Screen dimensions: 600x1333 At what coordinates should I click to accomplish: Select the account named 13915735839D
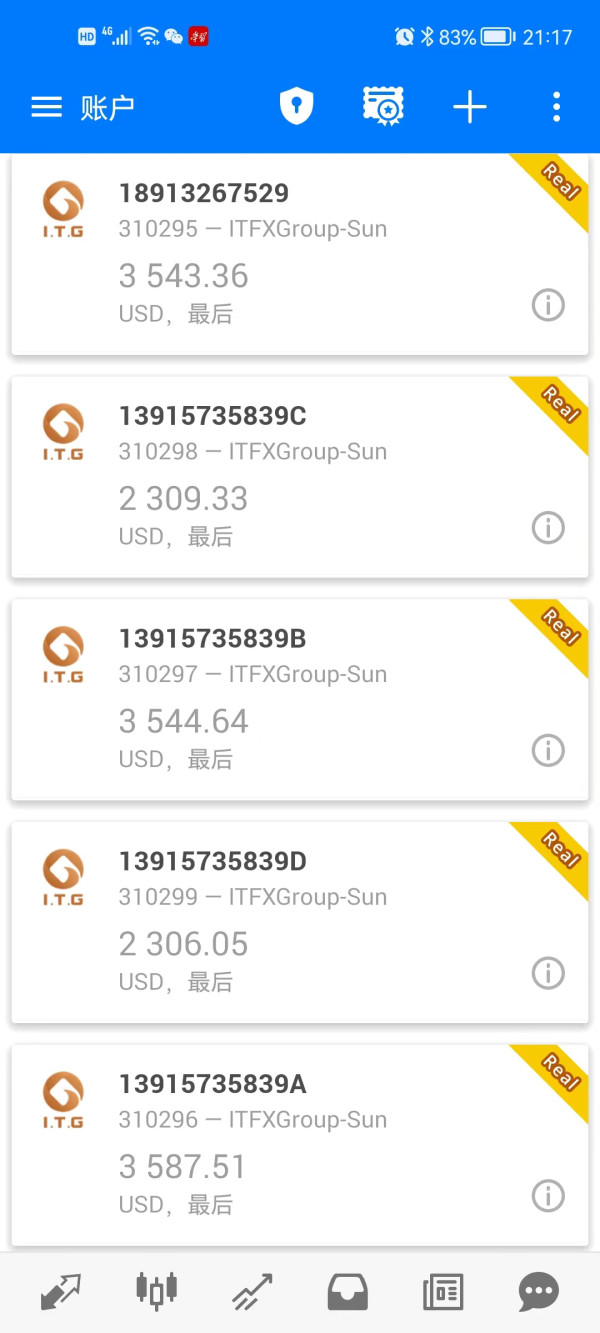coord(300,922)
